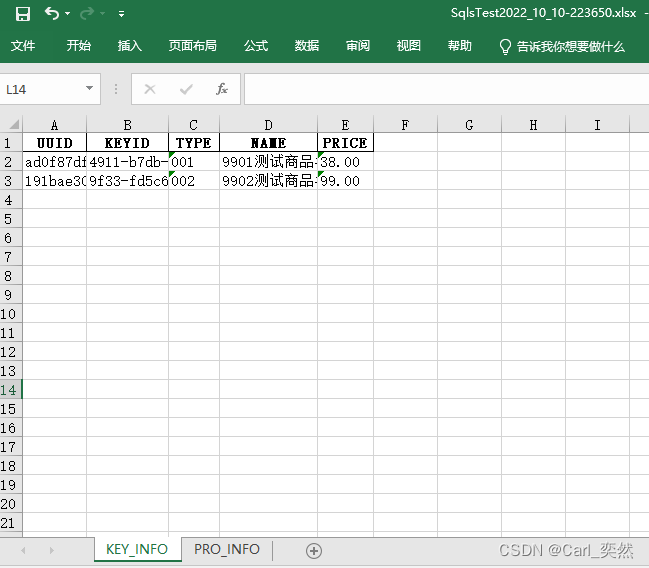Screen dimensions: 649x568
Task: Open the Redo history dropdown arrow
Action: [103, 14]
